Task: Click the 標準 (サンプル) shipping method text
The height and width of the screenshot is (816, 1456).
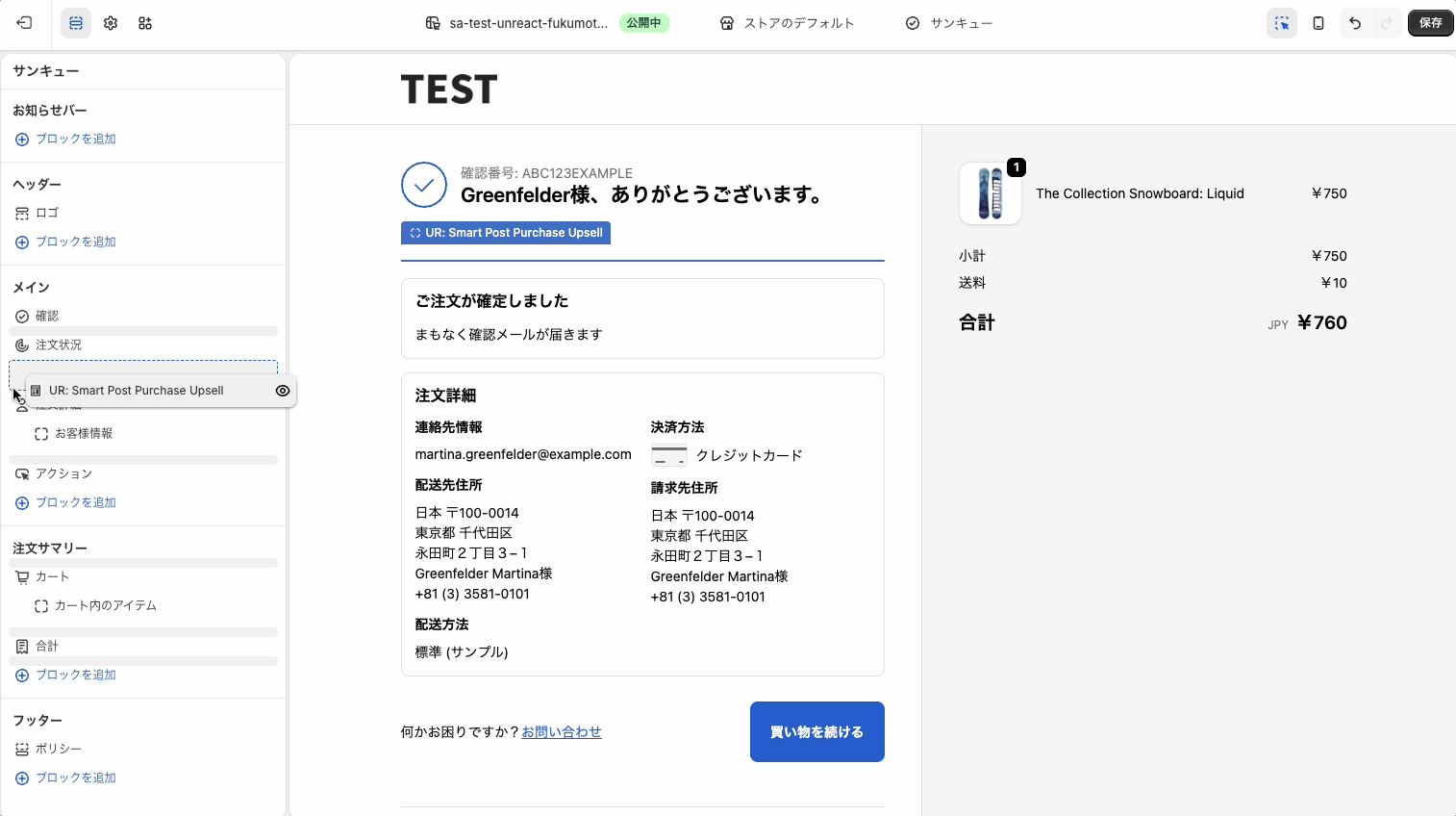Action: [x=462, y=652]
